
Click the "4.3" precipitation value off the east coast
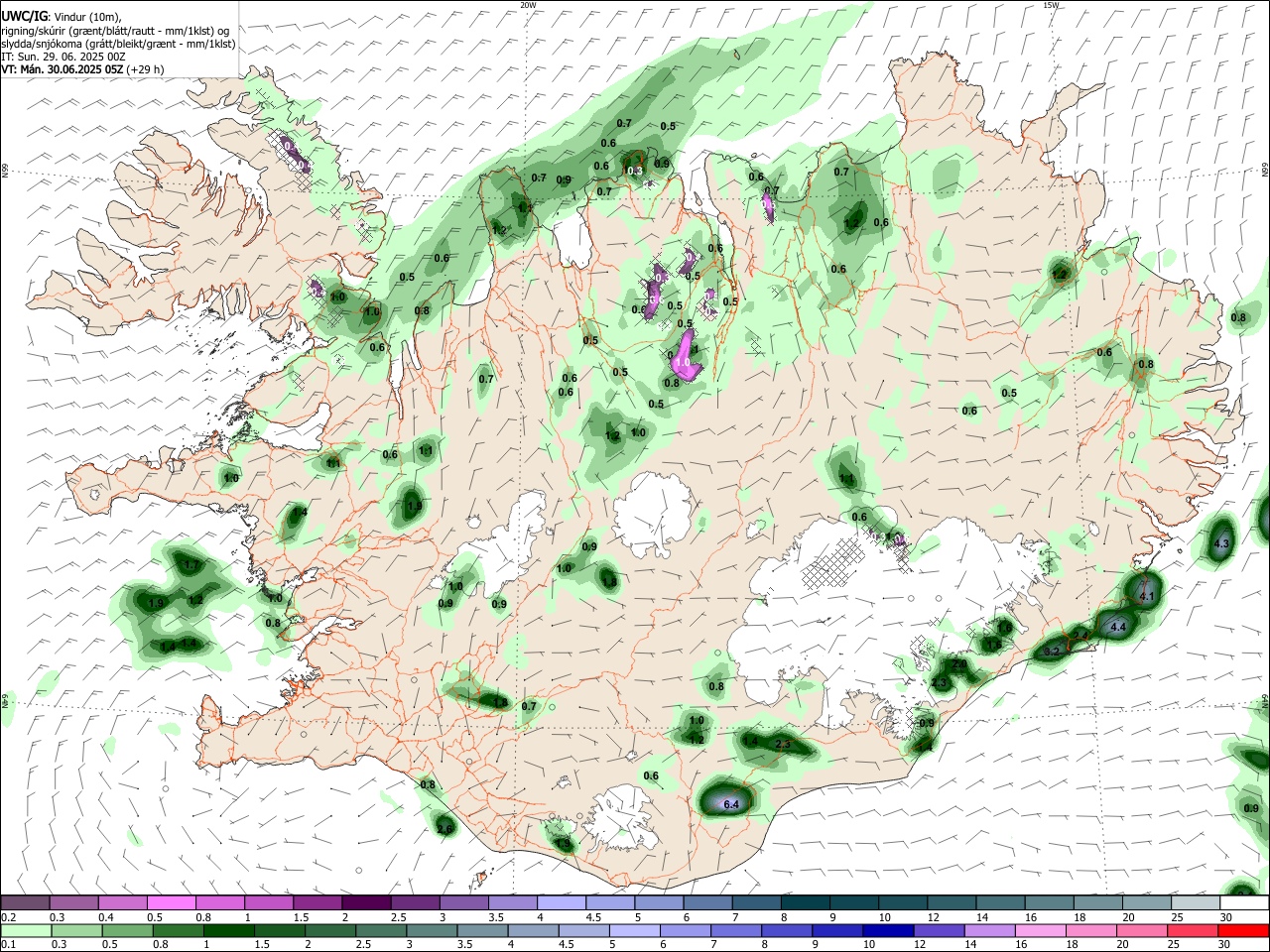click(1222, 544)
